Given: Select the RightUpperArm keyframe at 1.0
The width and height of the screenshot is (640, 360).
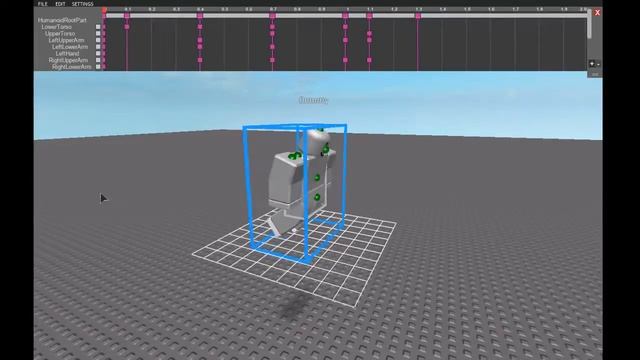Looking at the screenshot, I should click(x=345, y=60).
